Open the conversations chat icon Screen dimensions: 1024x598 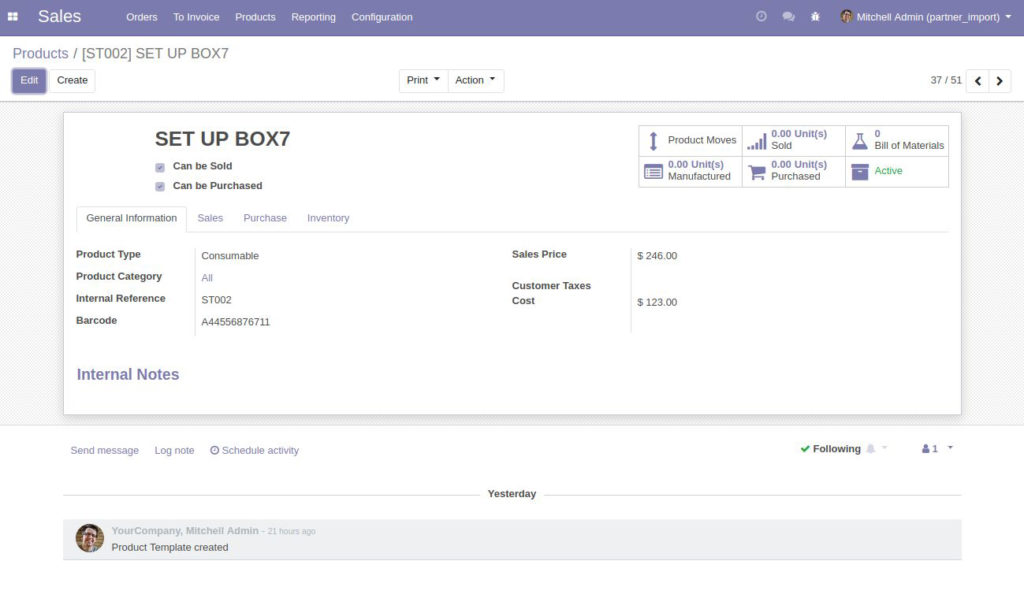tap(788, 17)
